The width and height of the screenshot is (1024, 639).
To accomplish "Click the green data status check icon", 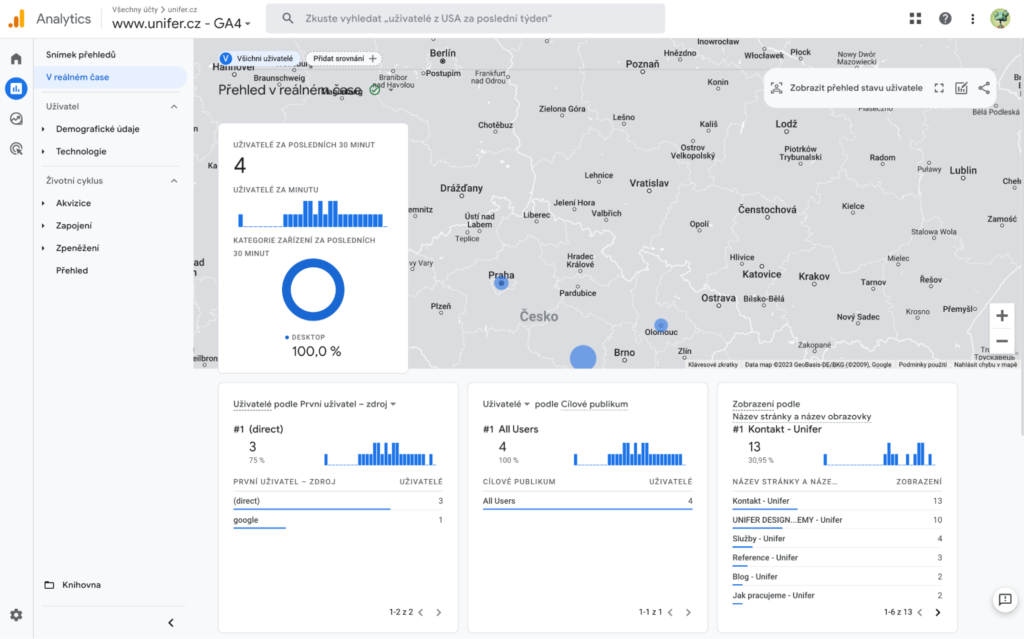I will click(375, 90).
